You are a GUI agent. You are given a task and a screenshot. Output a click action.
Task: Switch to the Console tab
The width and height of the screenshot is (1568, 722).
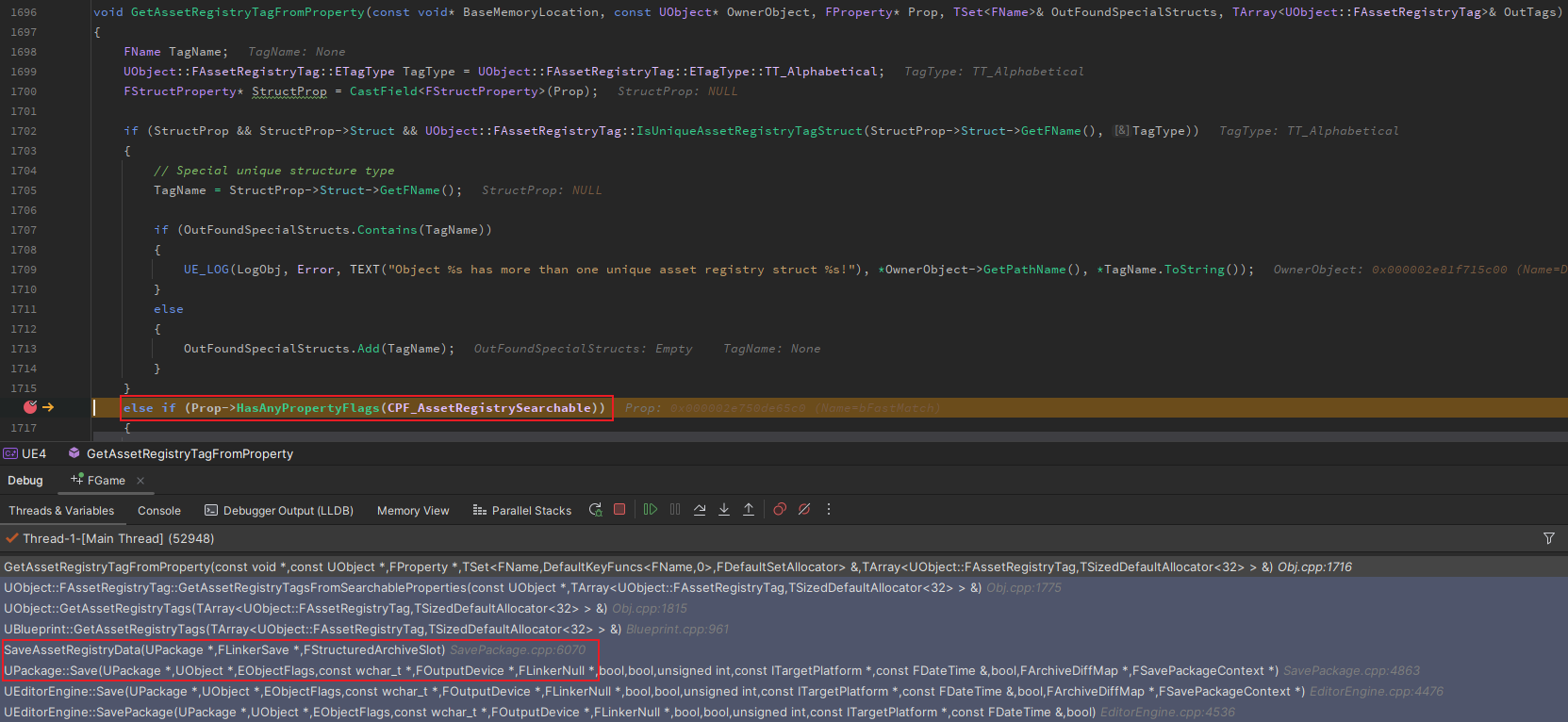tap(158, 511)
